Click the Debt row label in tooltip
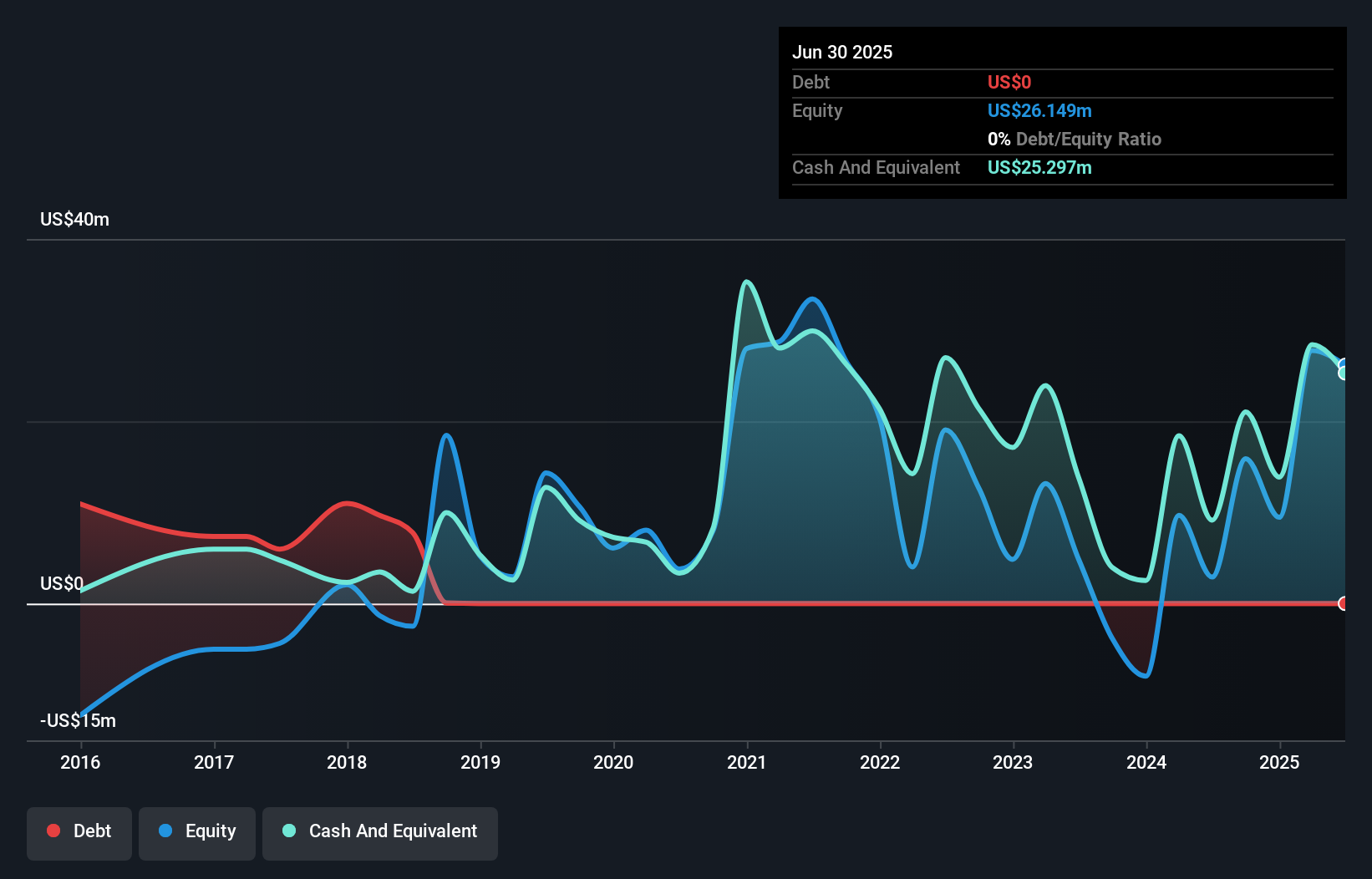1372x879 pixels. (x=810, y=82)
